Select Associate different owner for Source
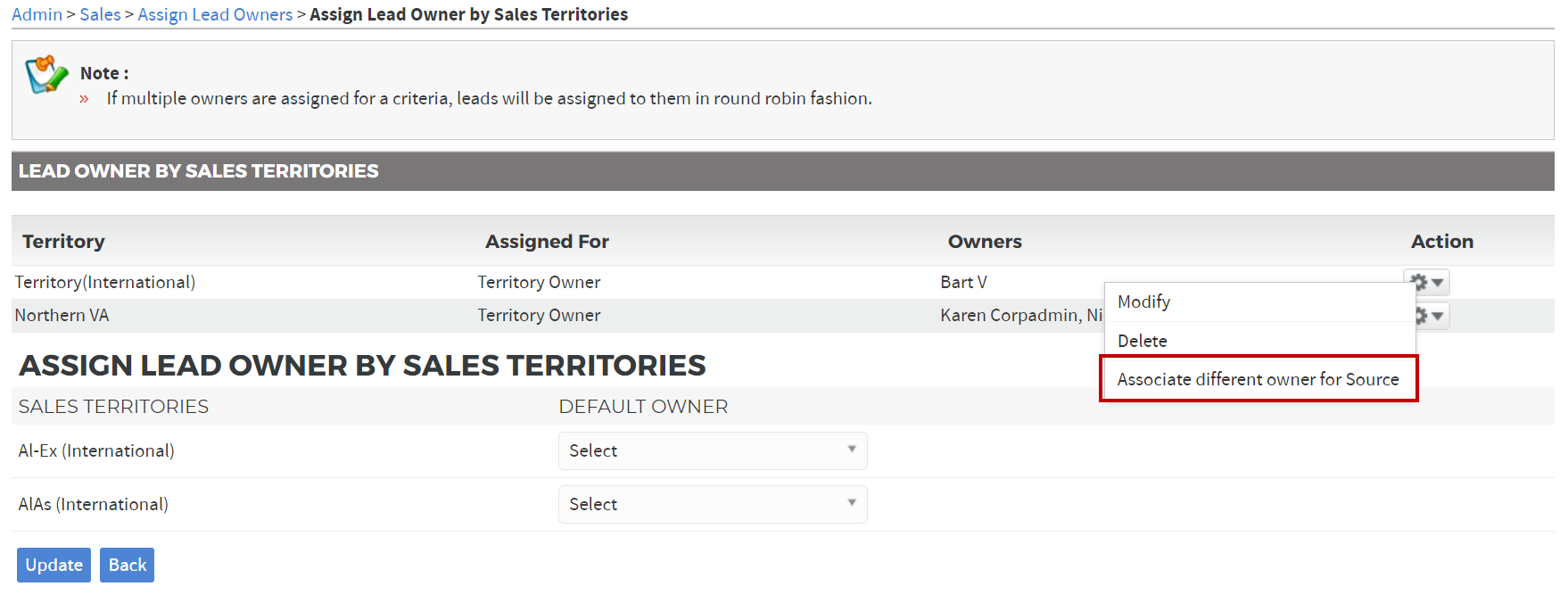Image resolution: width=1568 pixels, height=603 pixels. (1258, 379)
